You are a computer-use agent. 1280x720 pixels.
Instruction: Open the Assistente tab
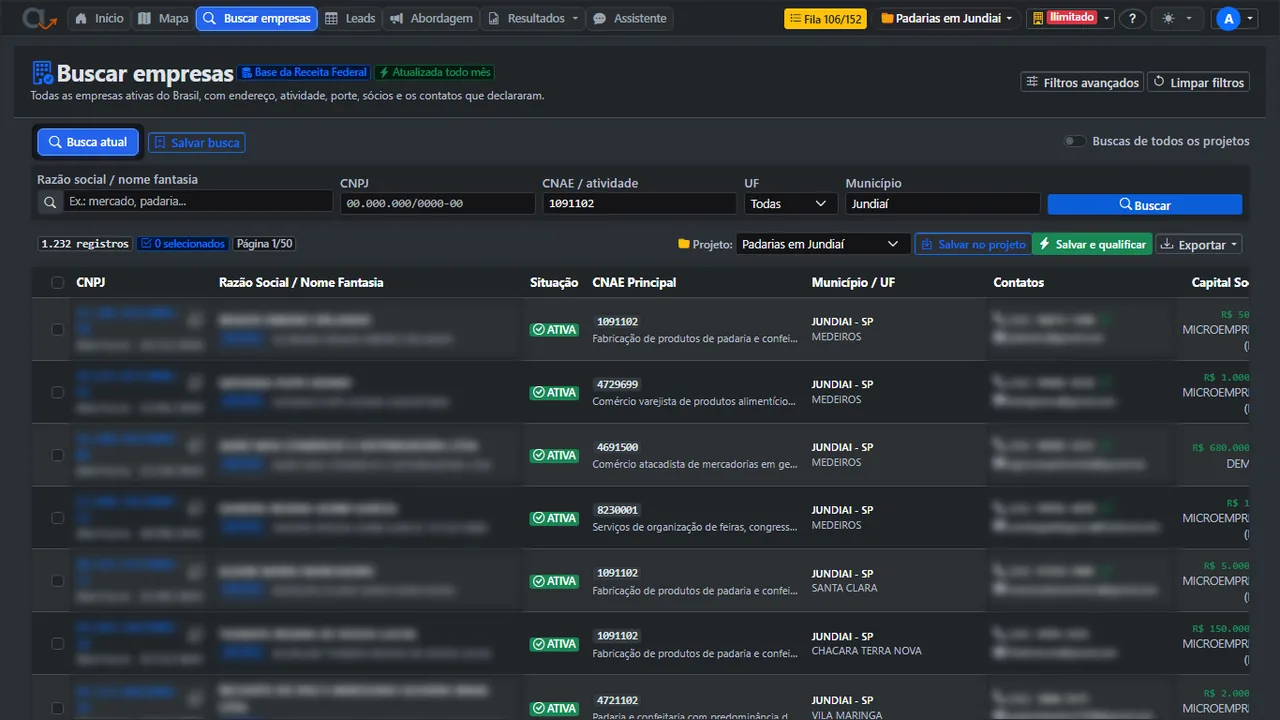coord(630,18)
